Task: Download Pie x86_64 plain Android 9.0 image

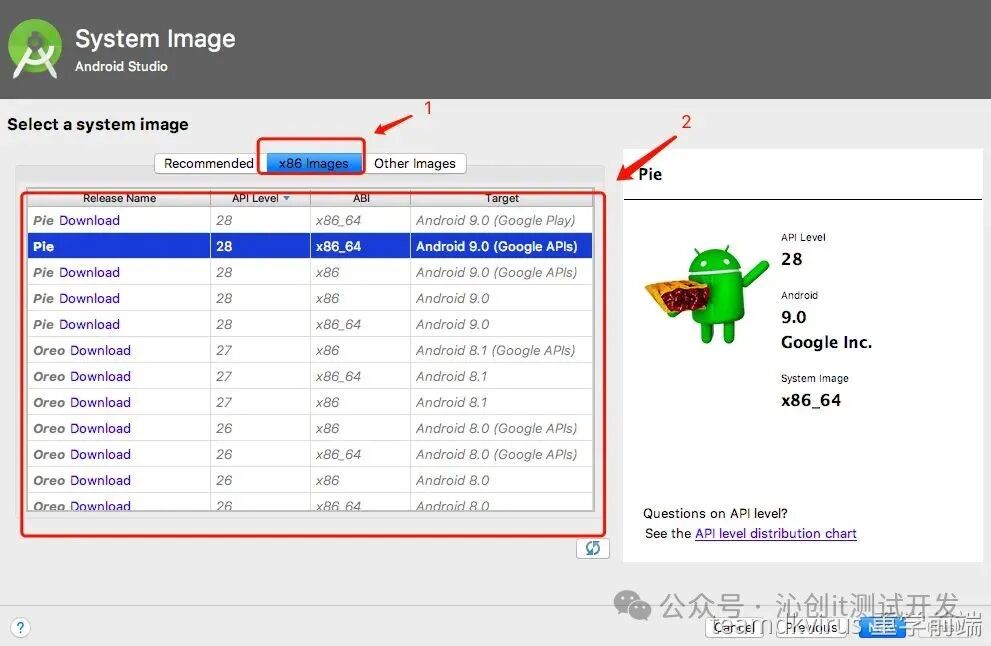Action: tap(89, 324)
